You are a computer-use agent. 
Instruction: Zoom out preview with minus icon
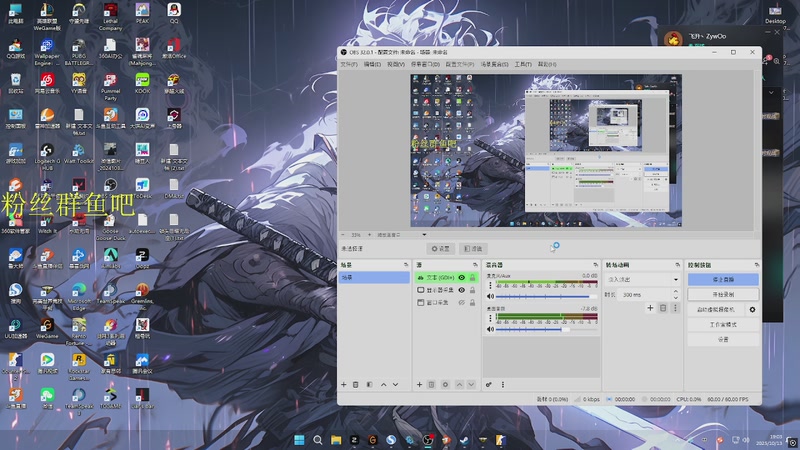coord(343,235)
